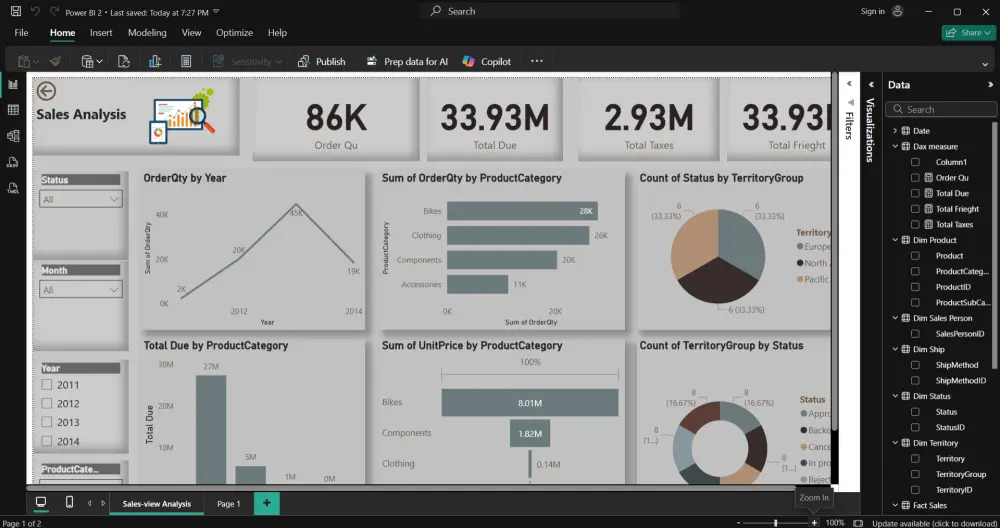The image size is (1000, 528).
Task: Open the ribbon overflow three-dot menu
Action: click(537, 61)
